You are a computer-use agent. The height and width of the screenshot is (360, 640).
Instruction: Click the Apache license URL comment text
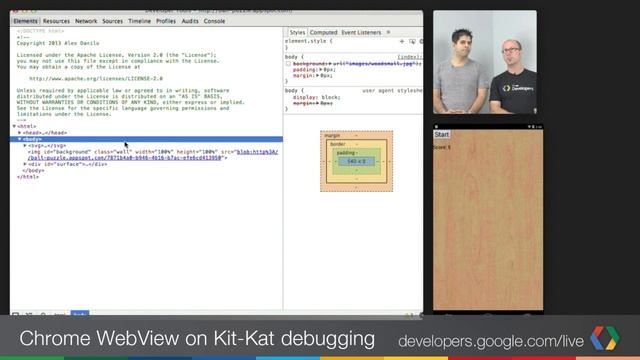tap(96, 78)
